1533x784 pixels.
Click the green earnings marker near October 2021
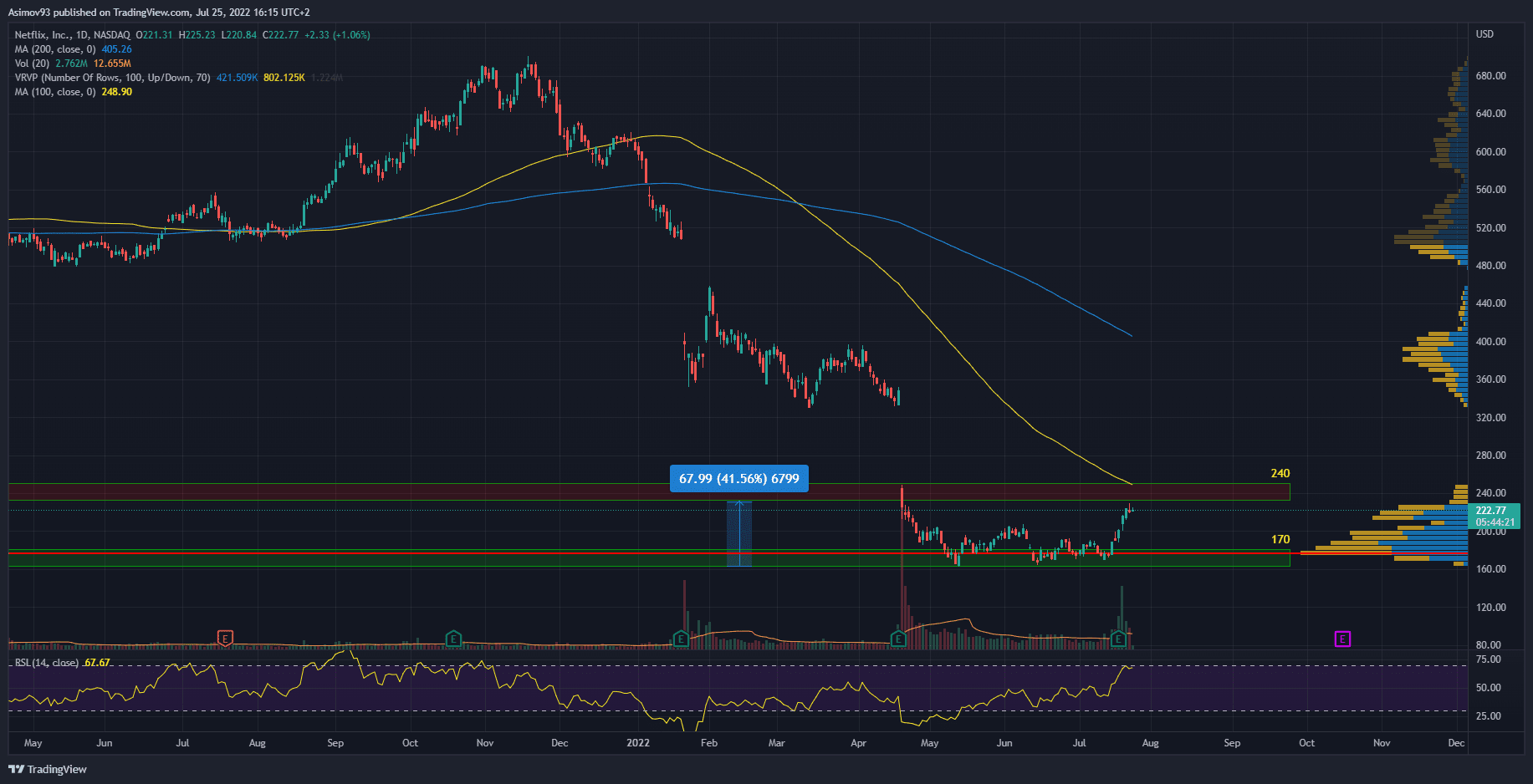[452, 639]
